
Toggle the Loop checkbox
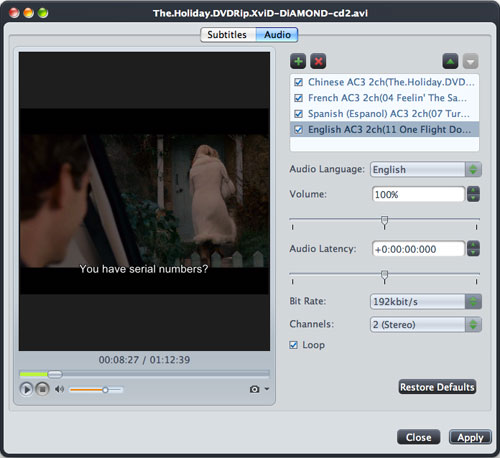click(x=293, y=345)
